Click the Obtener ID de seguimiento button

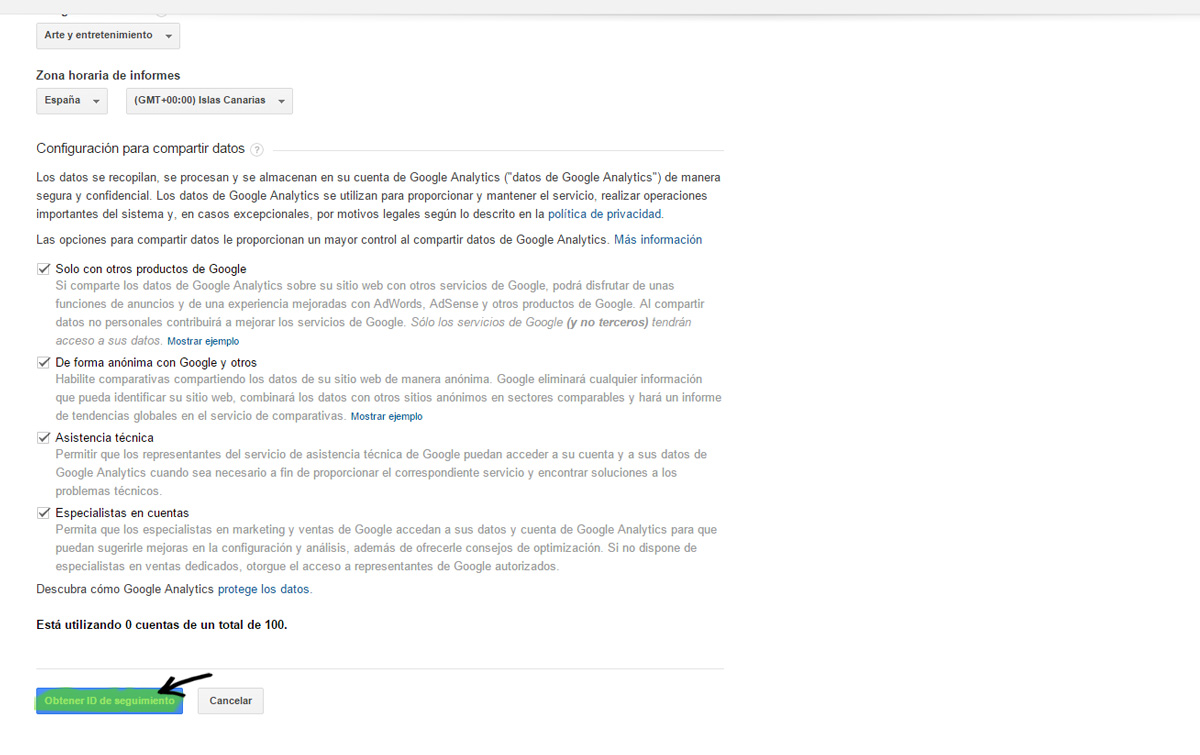coord(109,701)
